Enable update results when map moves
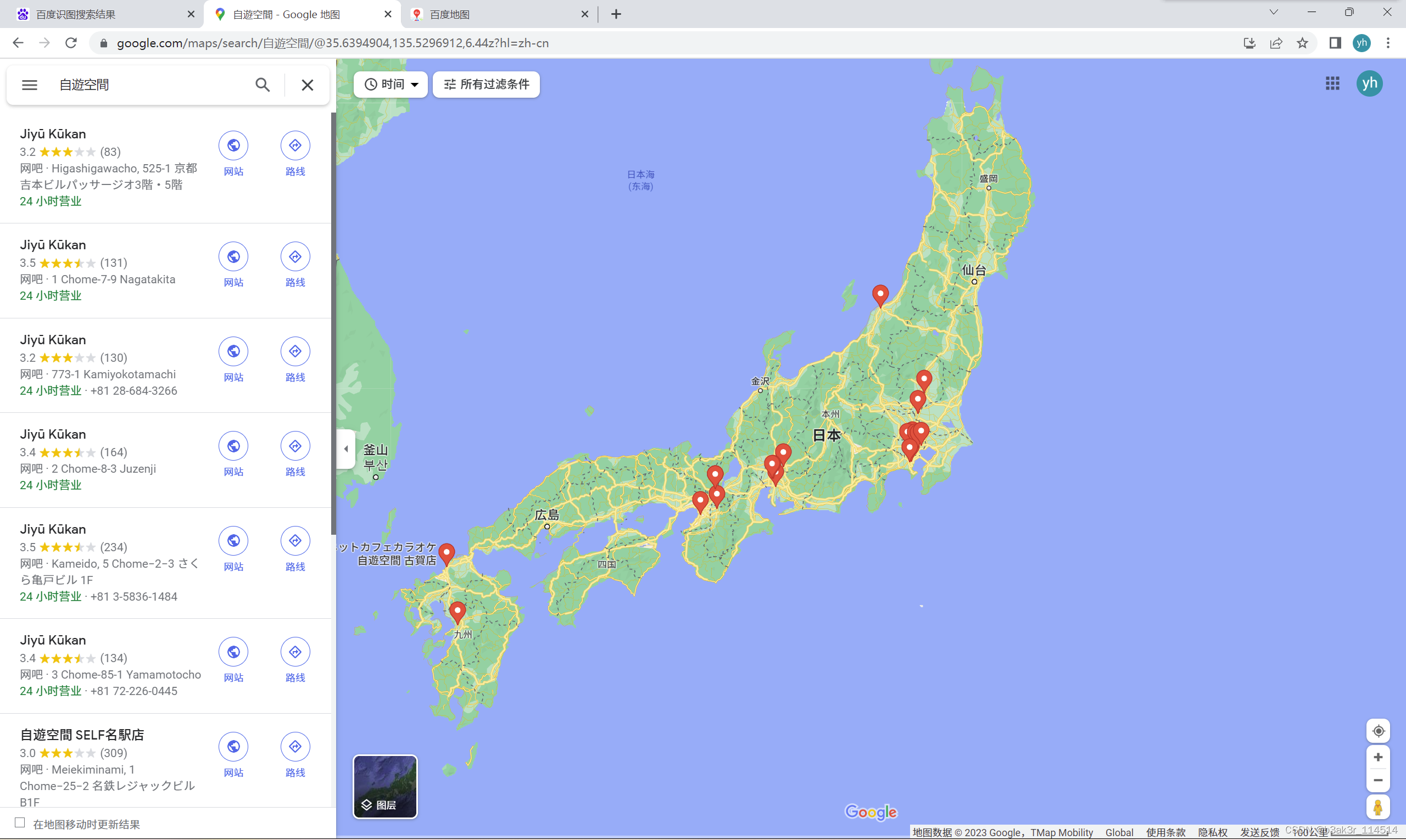This screenshot has width=1406, height=840. tap(20, 823)
